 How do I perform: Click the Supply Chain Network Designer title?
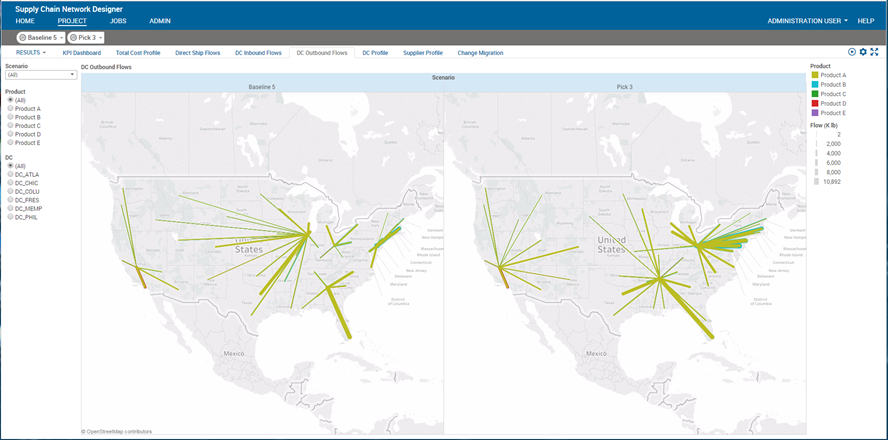69,10
